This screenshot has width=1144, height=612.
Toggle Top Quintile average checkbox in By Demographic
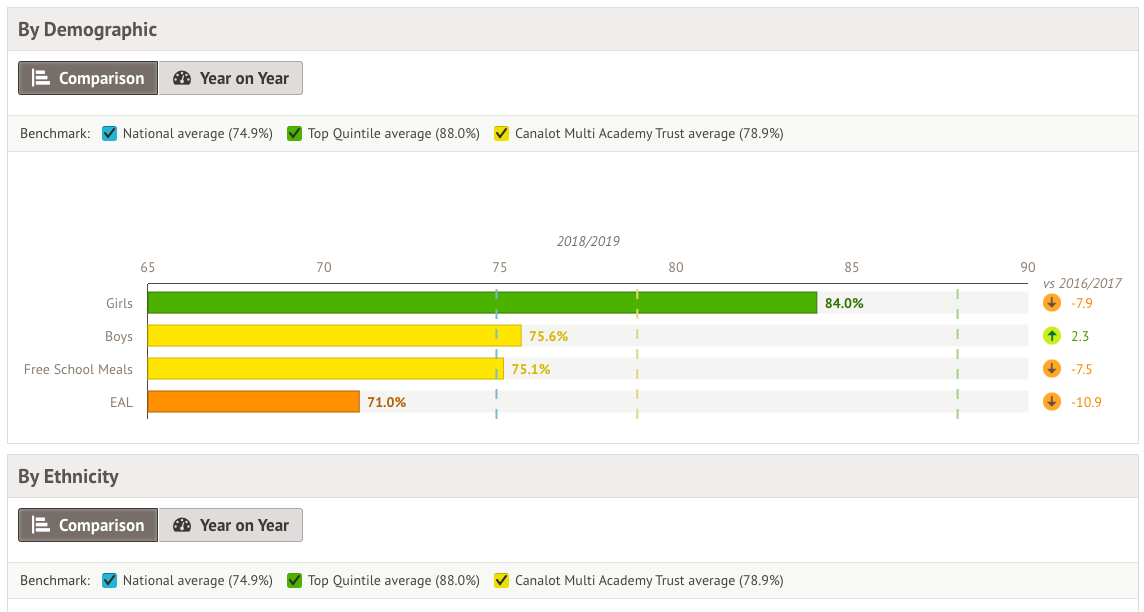point(295,133)
